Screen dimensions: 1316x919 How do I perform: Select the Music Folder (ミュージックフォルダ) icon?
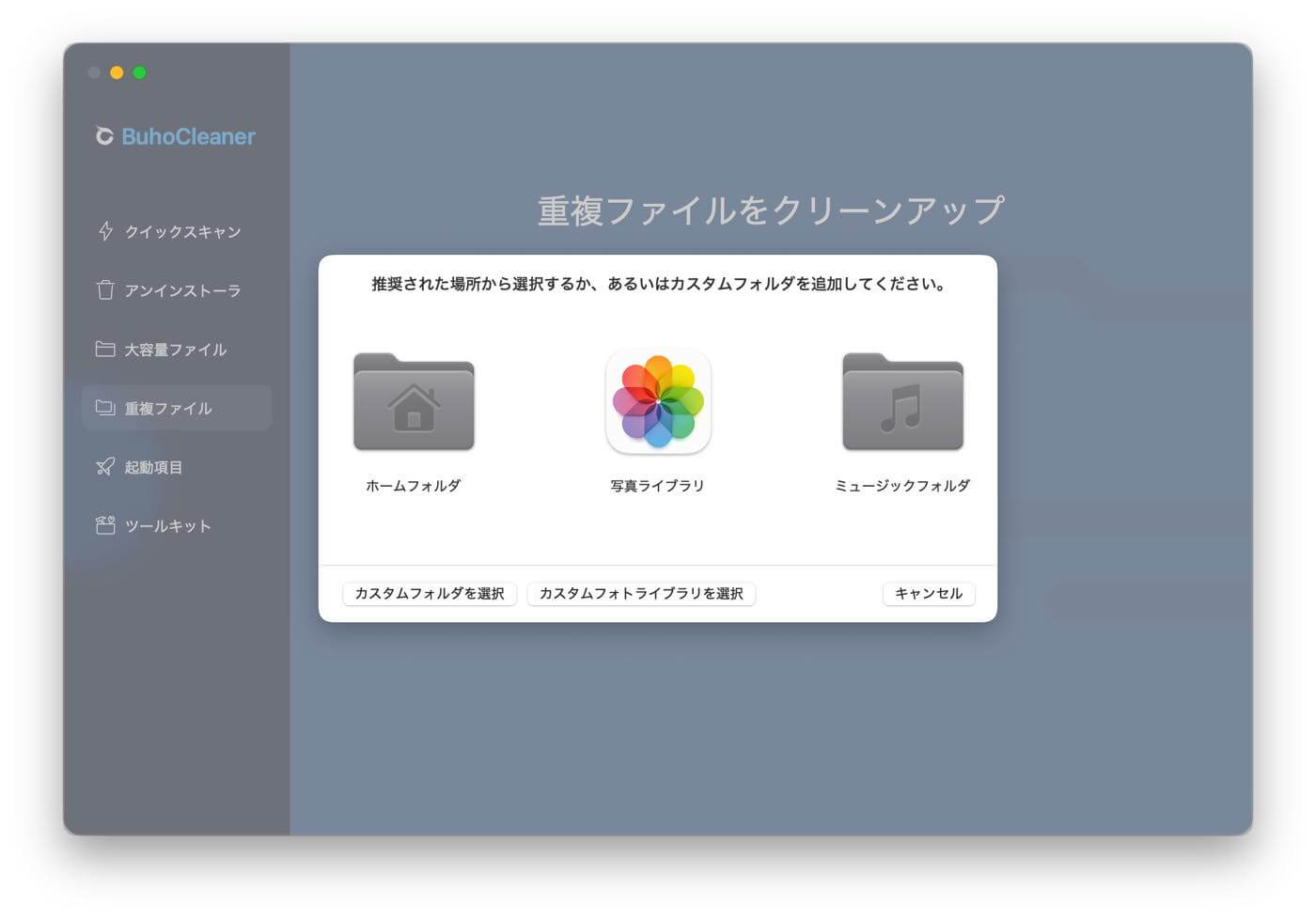point(902,402)
